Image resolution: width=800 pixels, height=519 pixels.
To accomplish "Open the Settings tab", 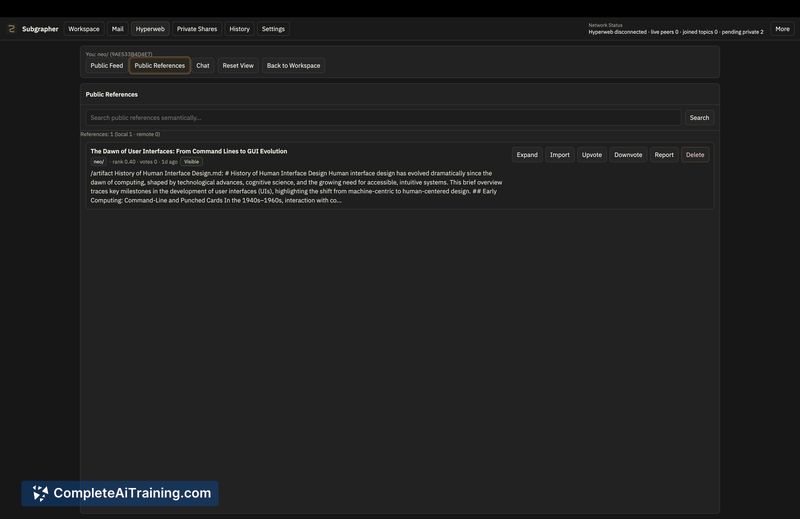I will point(273,29).
